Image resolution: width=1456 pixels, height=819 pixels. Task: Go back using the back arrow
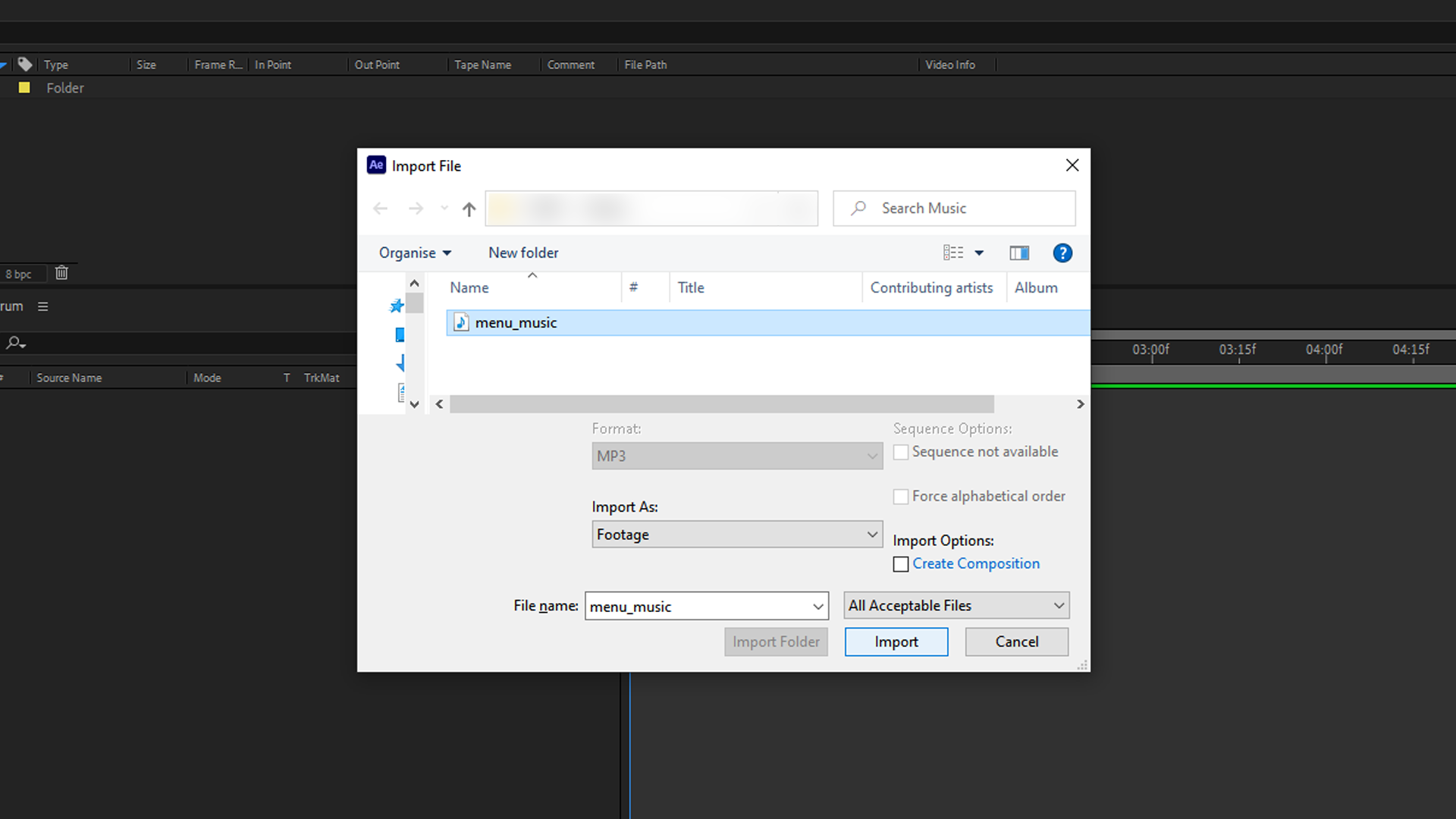click(x=381, y=209)
